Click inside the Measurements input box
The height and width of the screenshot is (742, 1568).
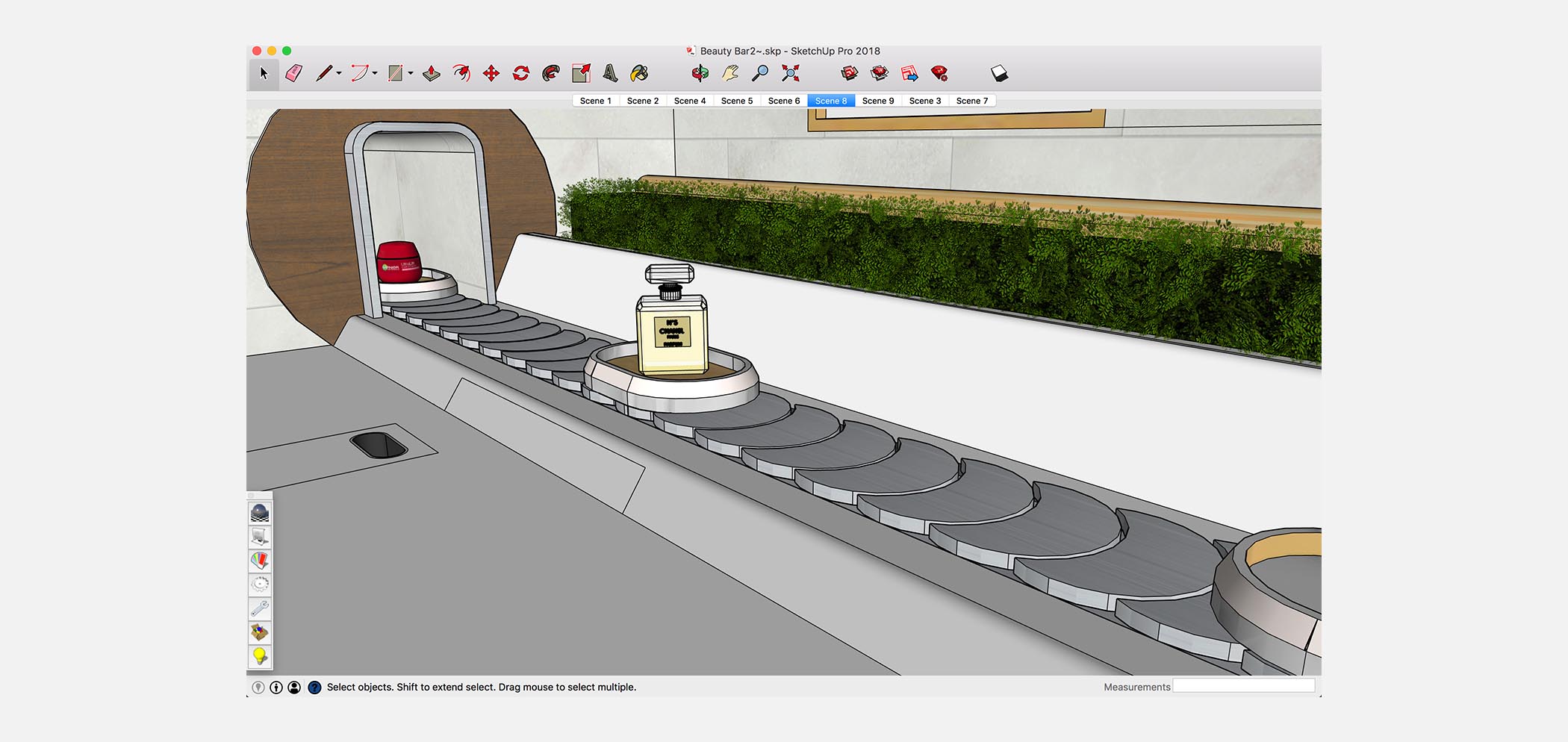[1243, 686]
